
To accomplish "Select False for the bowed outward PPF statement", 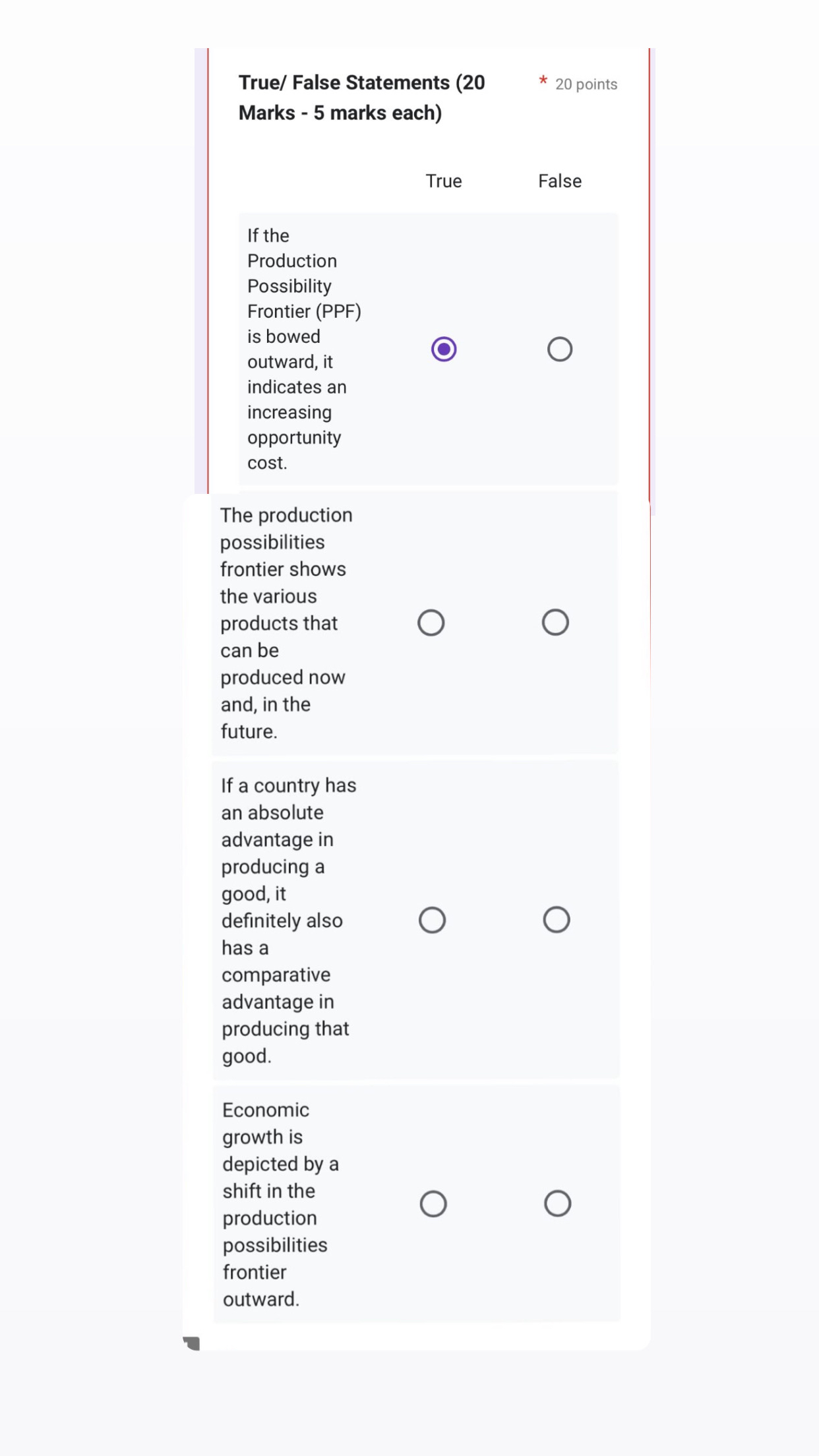I will (559, 349).
